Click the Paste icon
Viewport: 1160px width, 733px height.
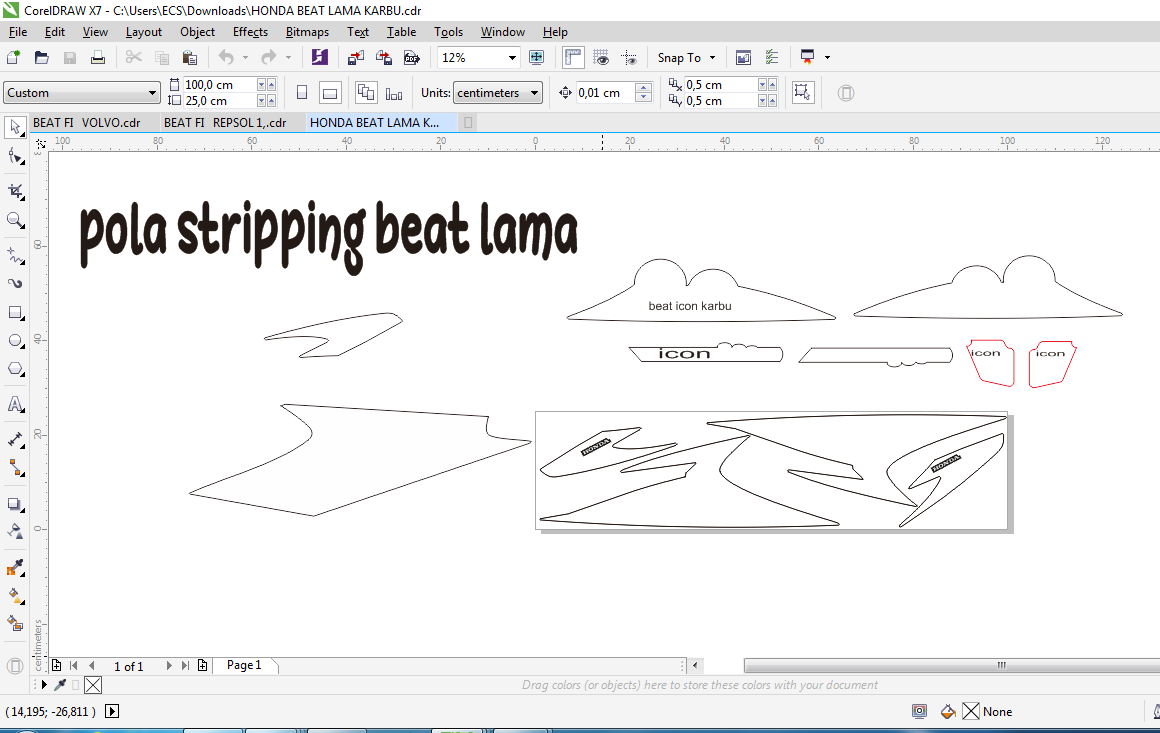click(x=189, y=58)
